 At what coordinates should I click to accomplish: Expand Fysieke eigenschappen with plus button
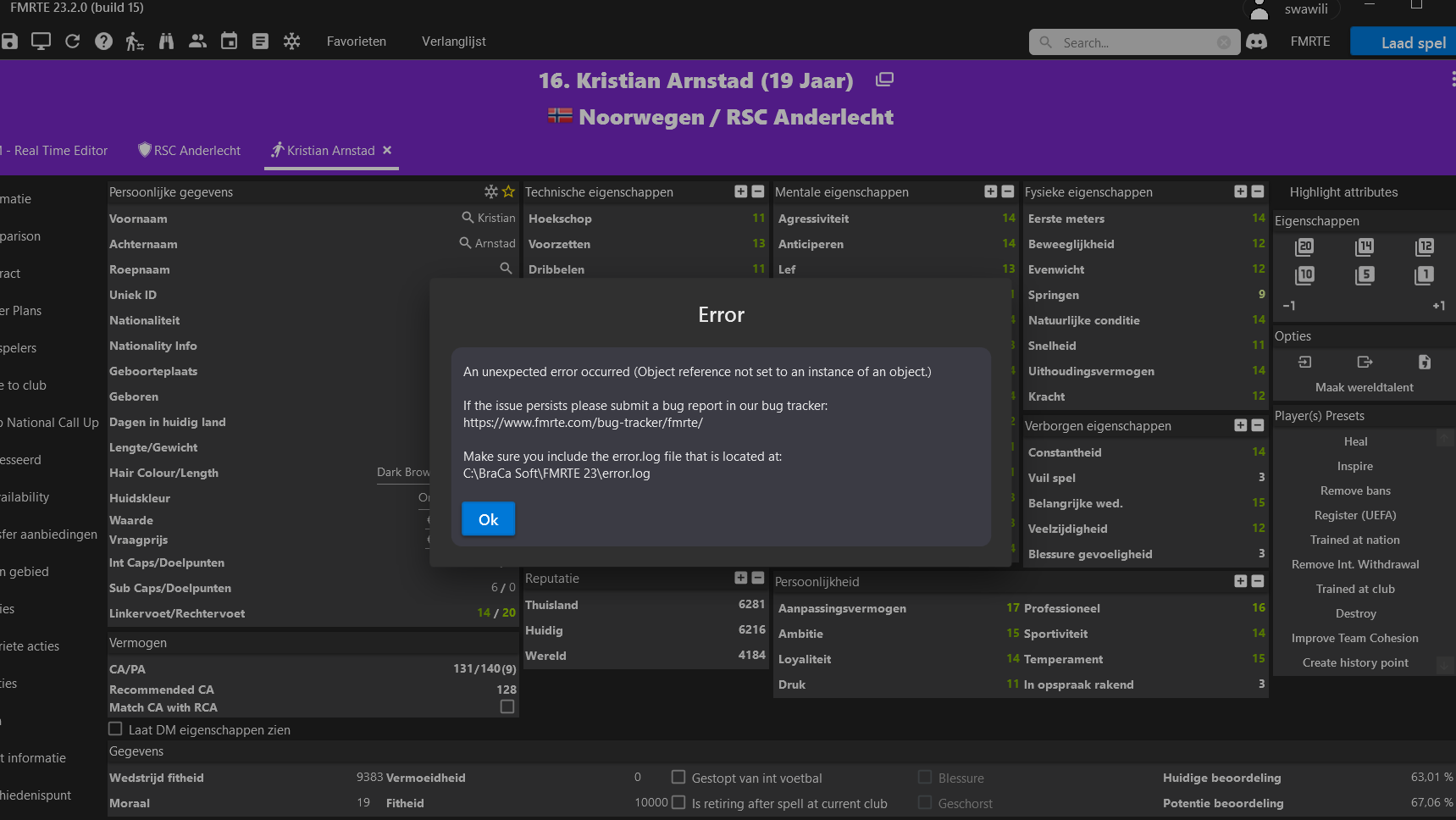(1241, 191)
